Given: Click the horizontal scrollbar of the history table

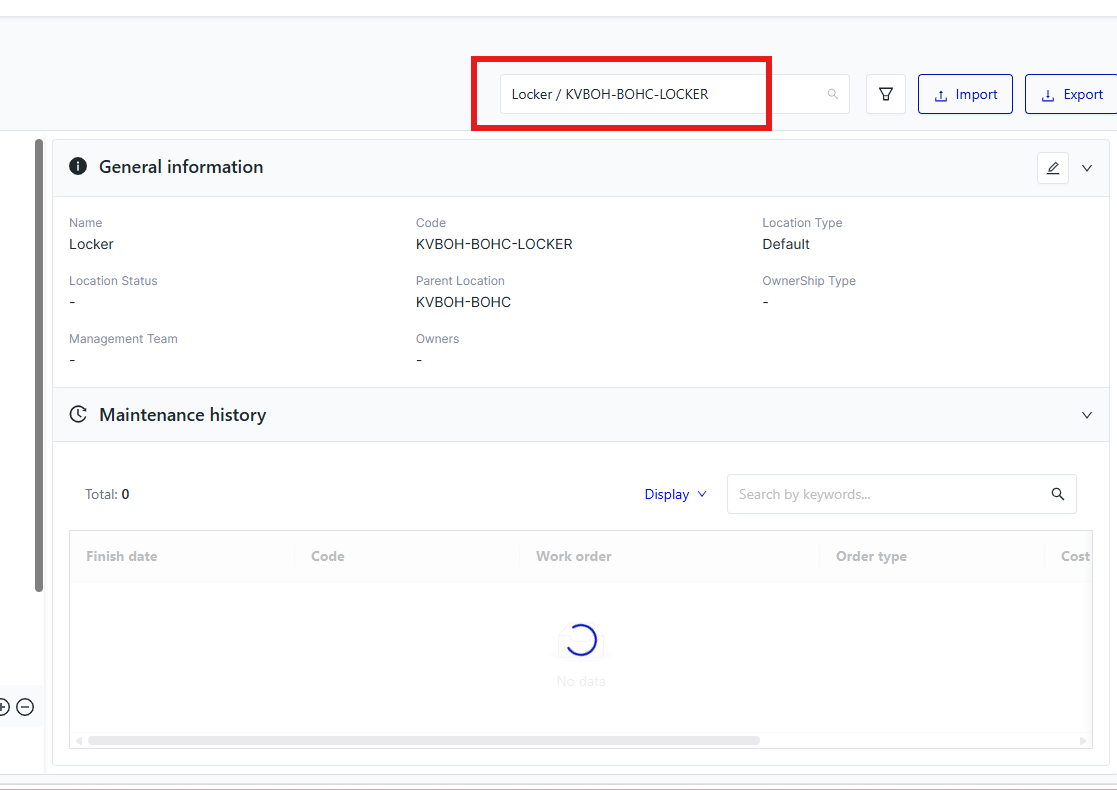Looking at the screenshot, I should coord(424,741).
